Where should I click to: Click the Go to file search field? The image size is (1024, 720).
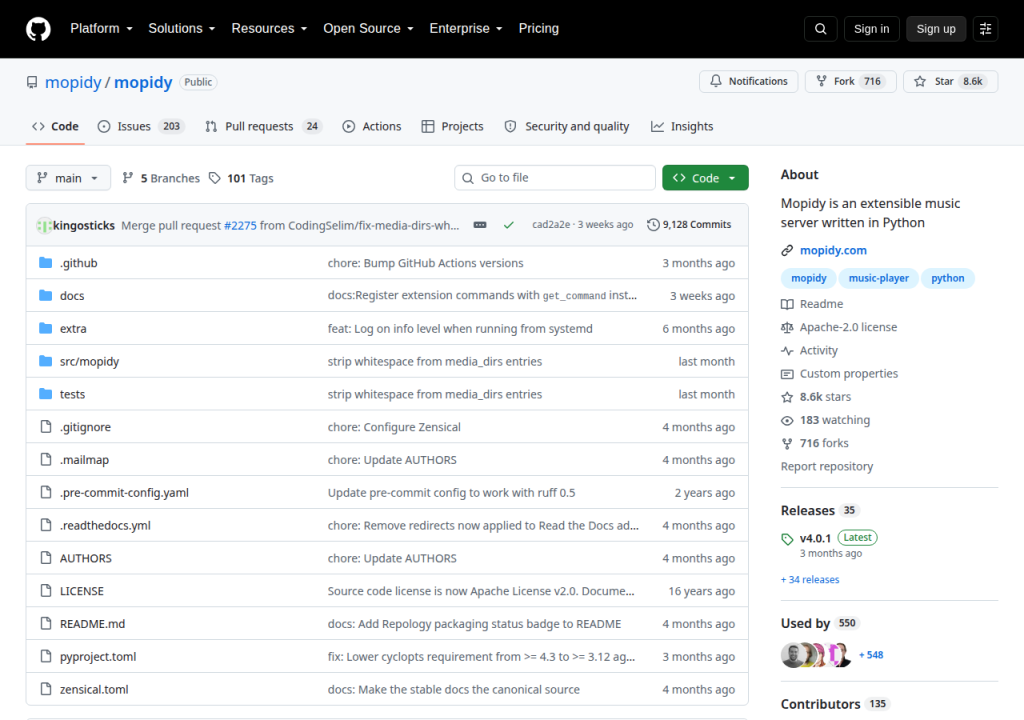(554, 178)
